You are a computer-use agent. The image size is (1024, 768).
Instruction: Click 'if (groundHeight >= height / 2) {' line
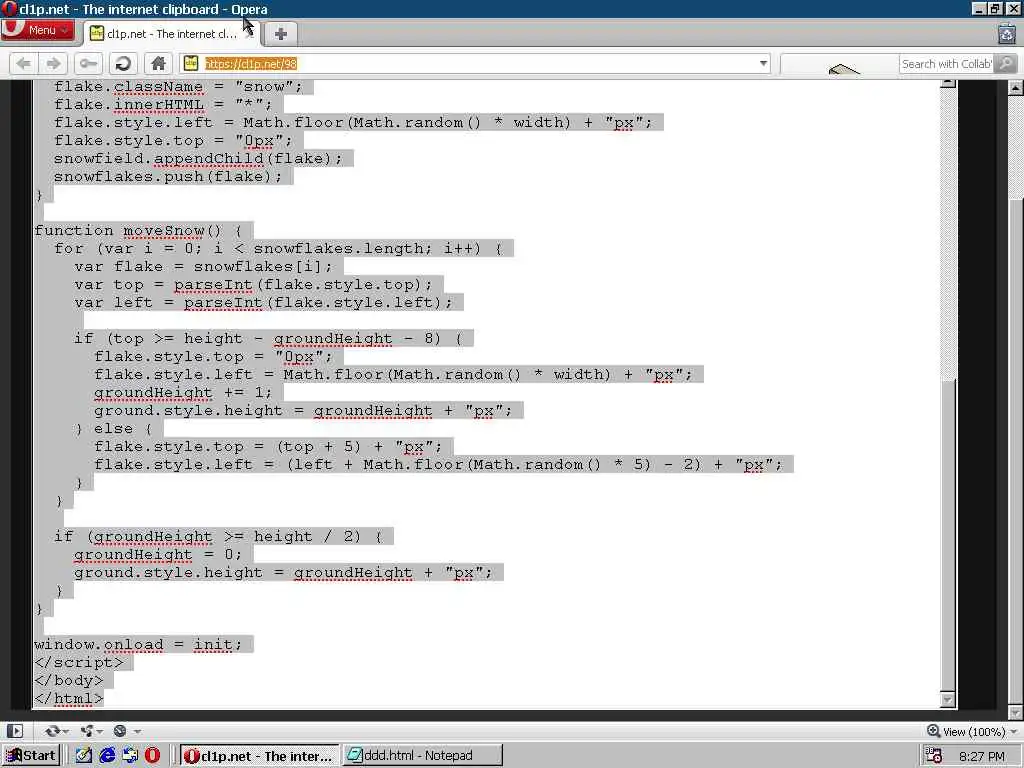click(x=218, y=537)
